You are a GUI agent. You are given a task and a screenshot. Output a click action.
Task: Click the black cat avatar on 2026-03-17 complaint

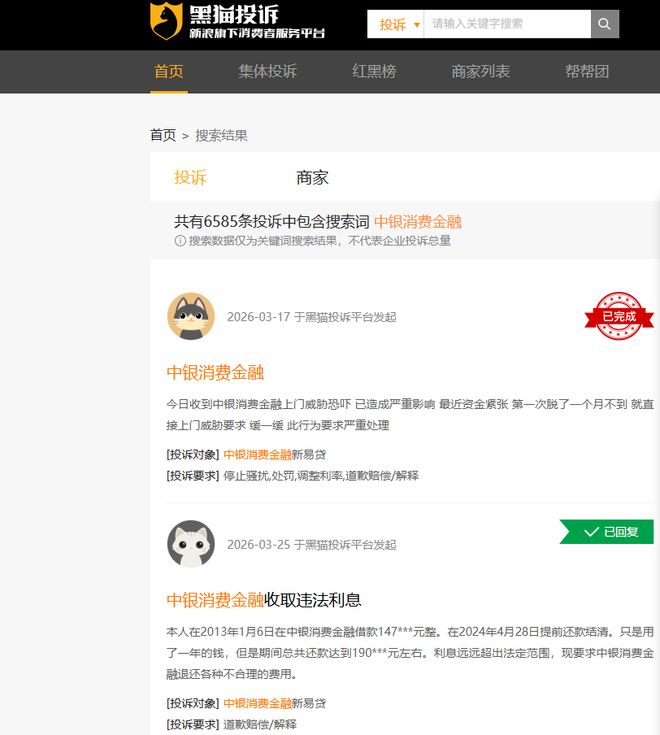191,316
